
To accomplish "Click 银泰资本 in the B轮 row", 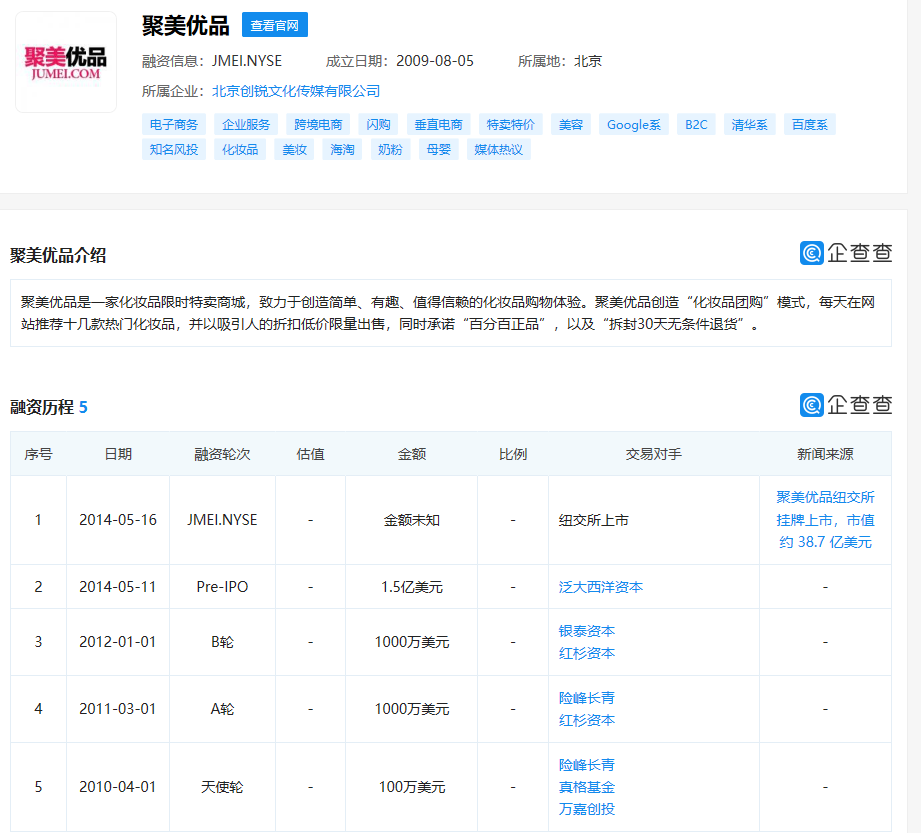I will [587, 631].
